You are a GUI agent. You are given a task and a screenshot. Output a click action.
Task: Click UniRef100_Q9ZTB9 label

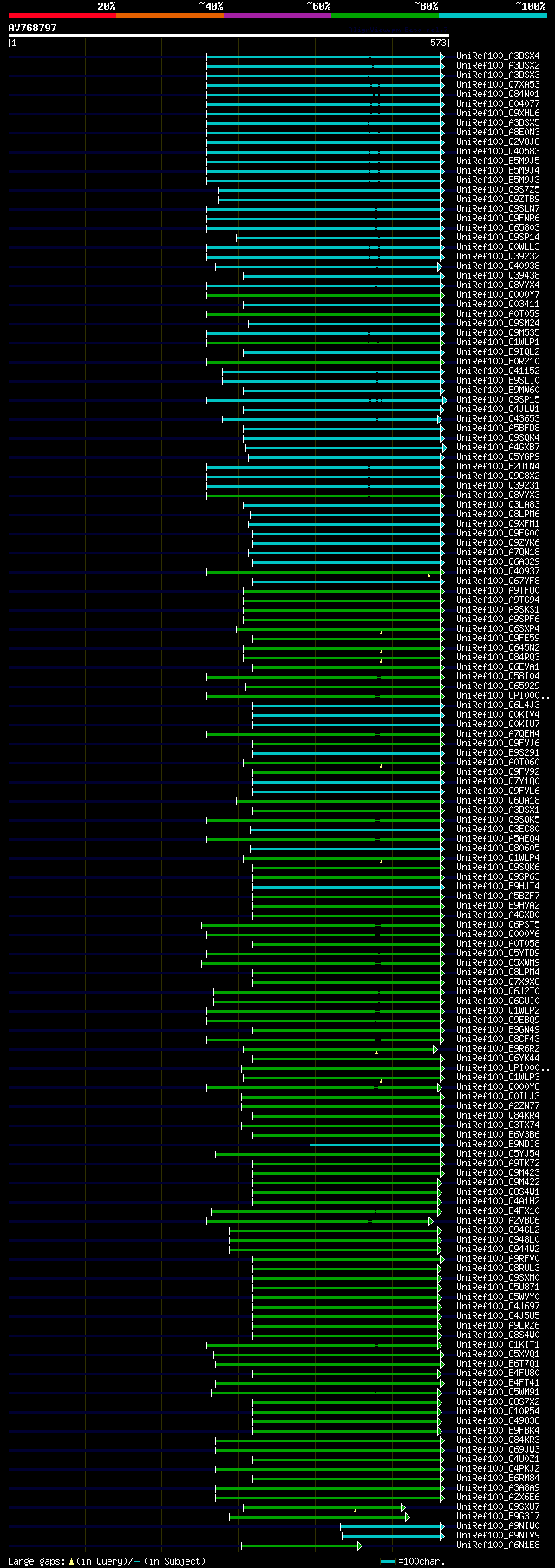(x=498, y=199)
